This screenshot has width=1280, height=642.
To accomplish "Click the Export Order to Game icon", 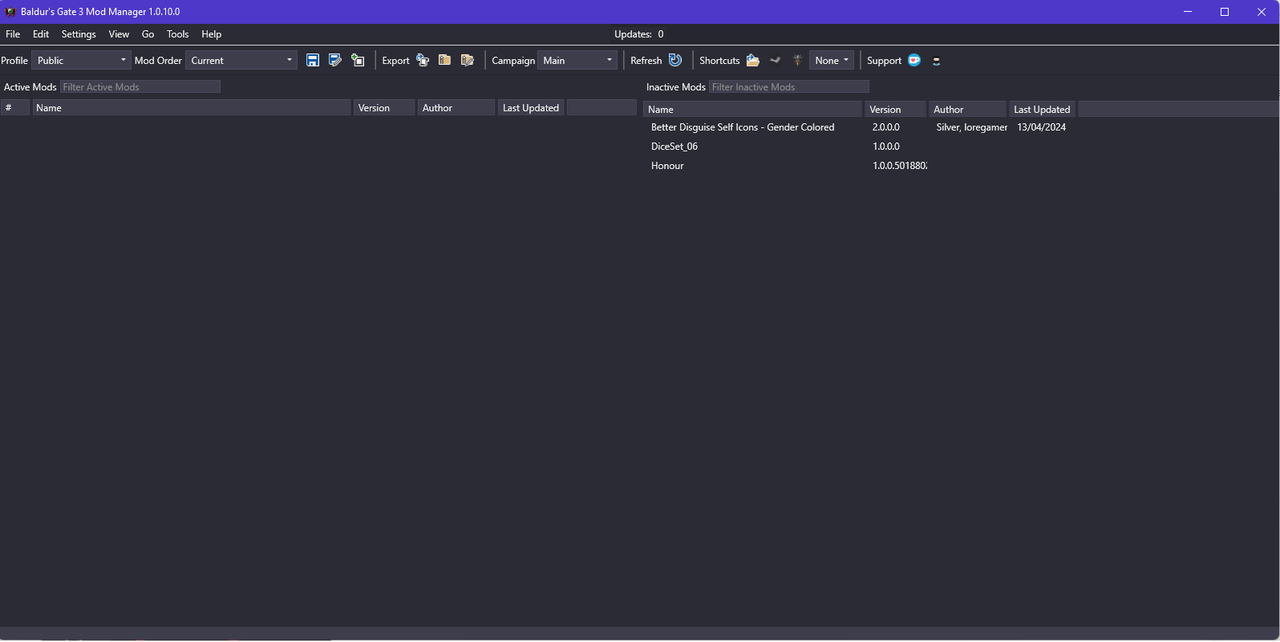I will point(423,60).
